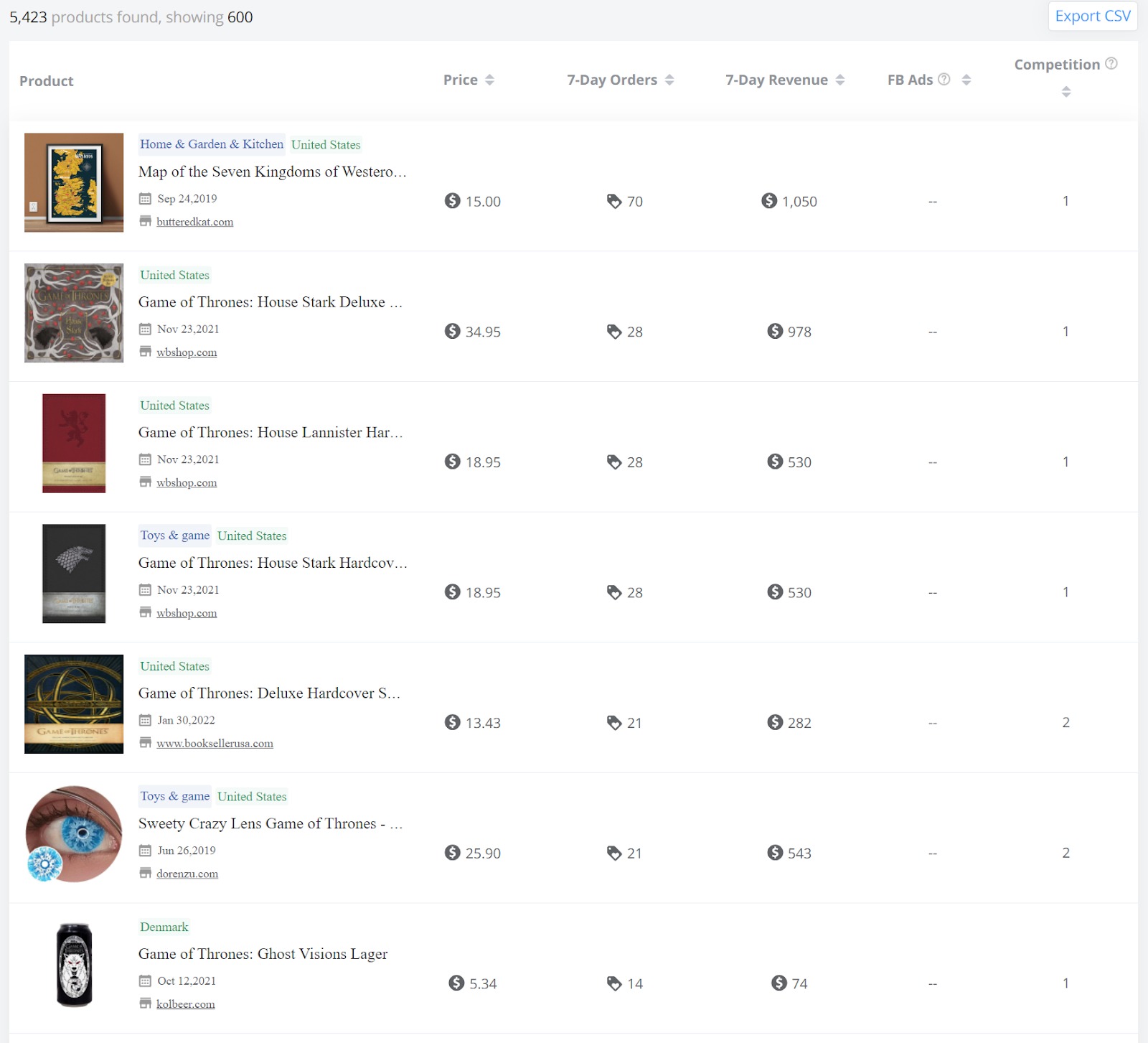Sort the Price column using its arrows
This screenshot has width=1148, height=1043.
click(490, 80)
